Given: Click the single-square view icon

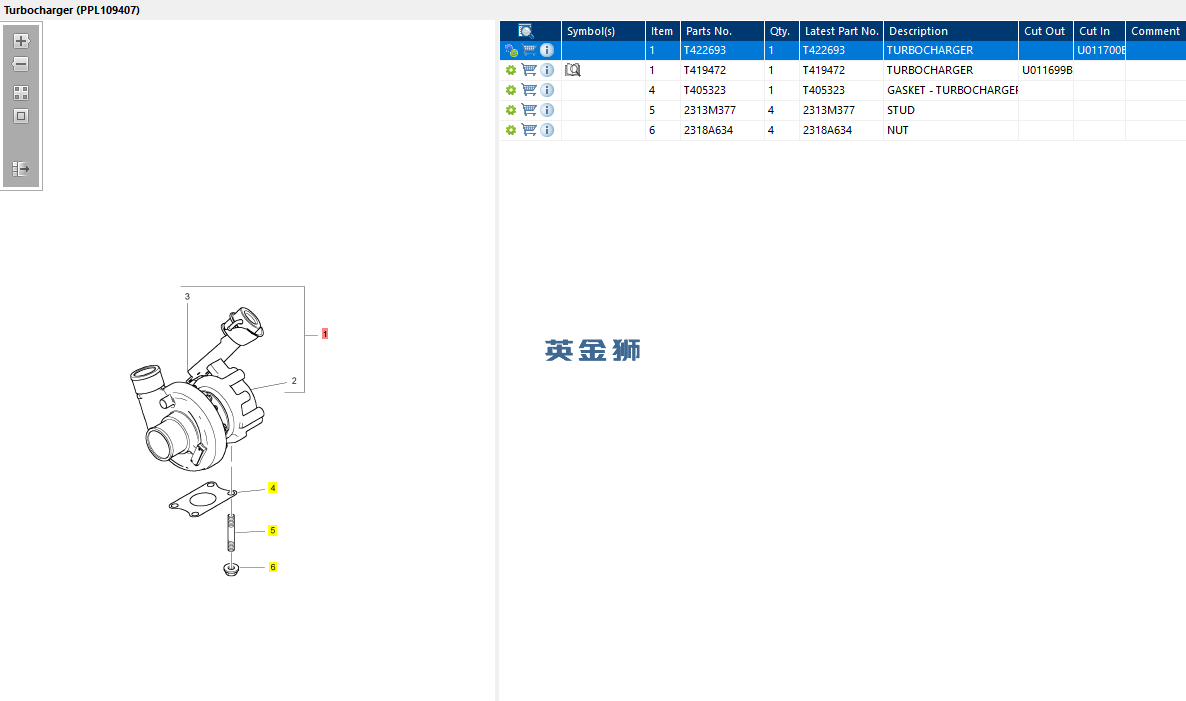Looking at the screenshot, I should click(21, 116).
